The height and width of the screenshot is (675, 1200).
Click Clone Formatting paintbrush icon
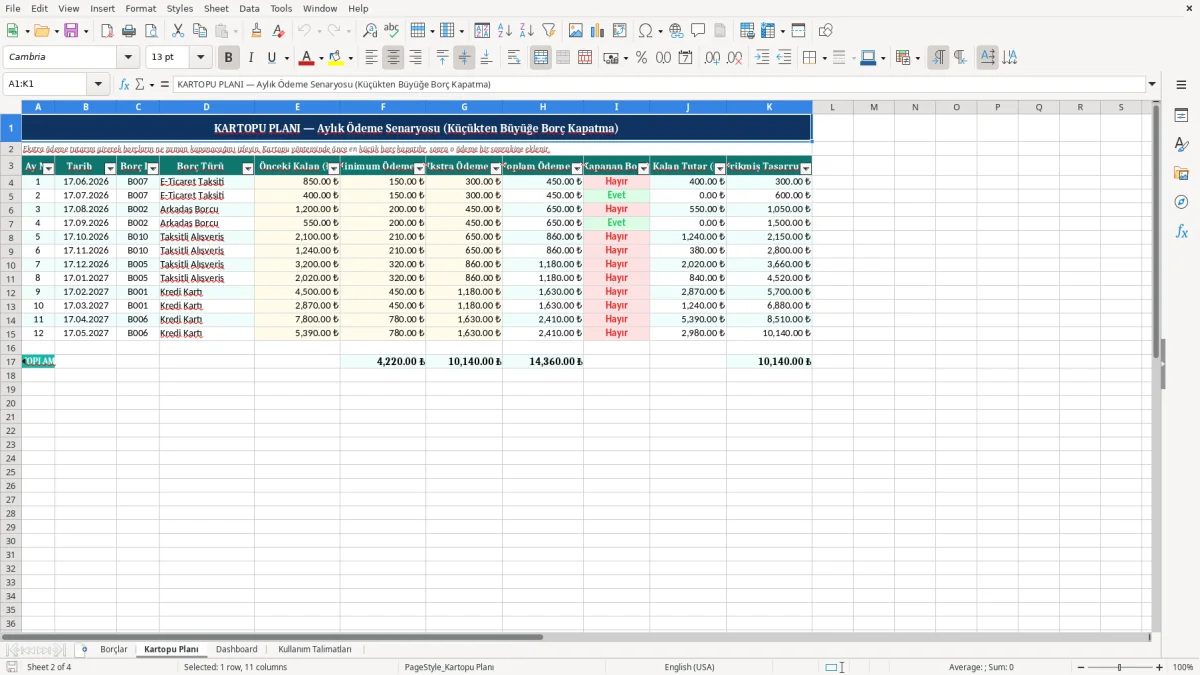click(257, 31)
